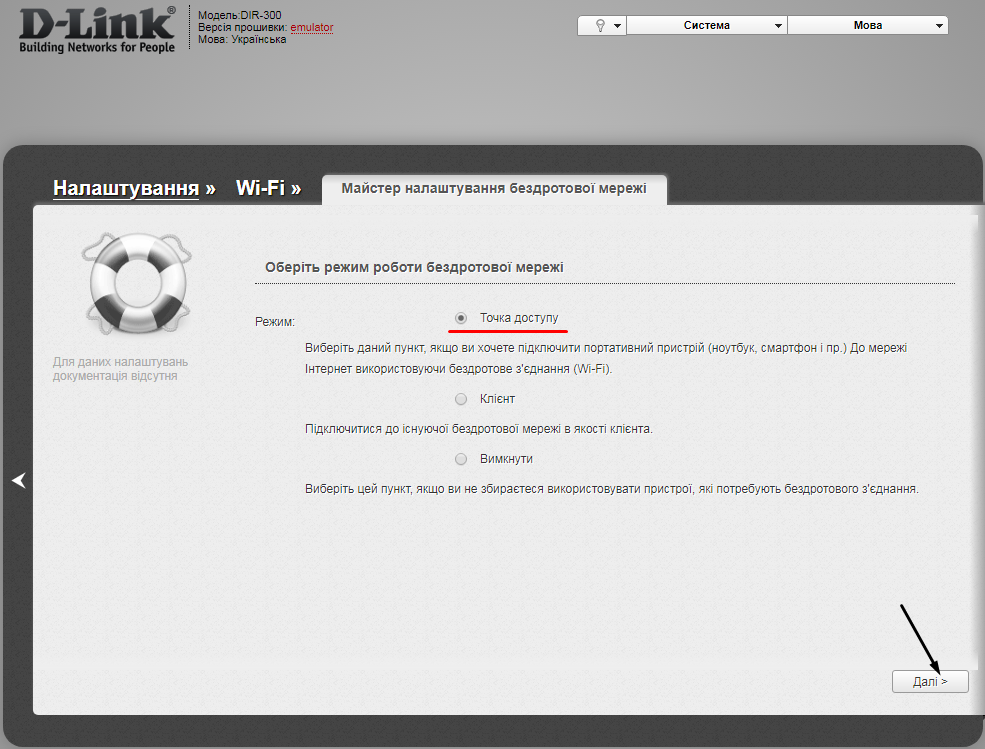Click the Клієнт label text
Screen dimensions: 985x749
[x=498, y=399]
